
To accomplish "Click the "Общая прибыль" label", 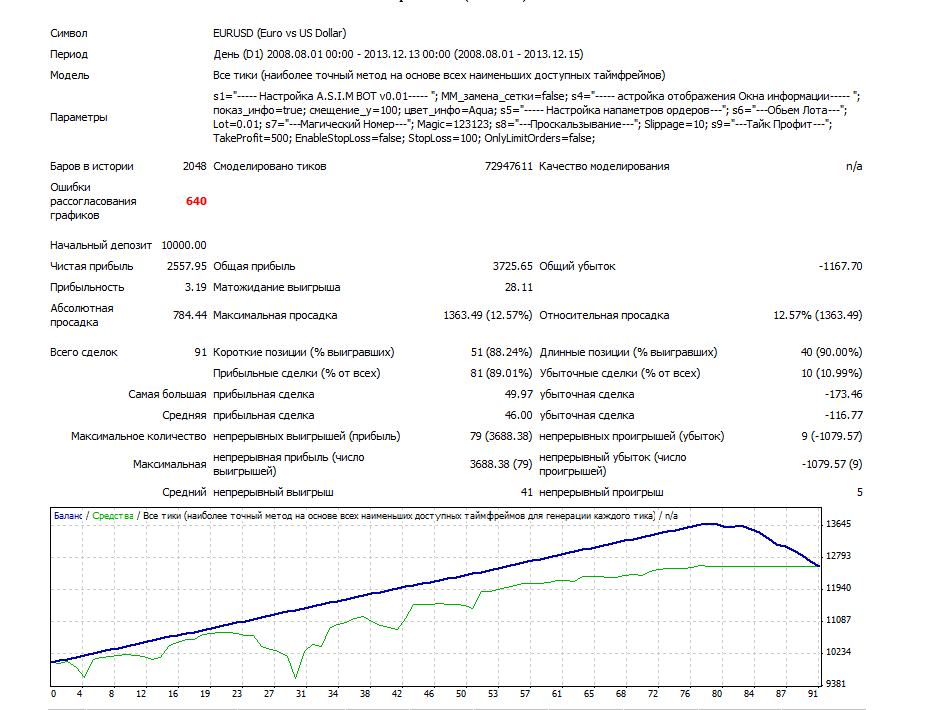I will [254, 266].
